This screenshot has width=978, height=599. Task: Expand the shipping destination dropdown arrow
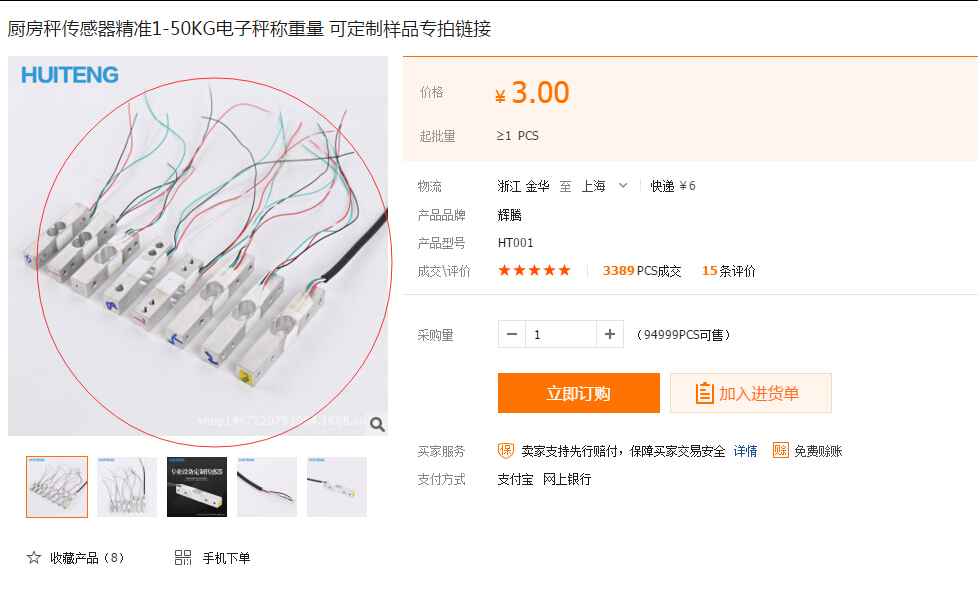[622, 185]
